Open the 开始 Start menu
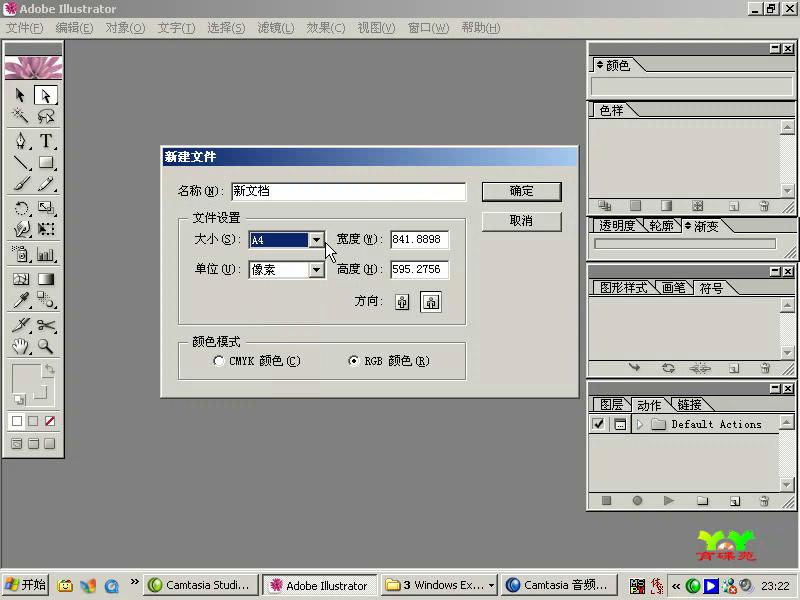Screen dimensions: 800x600 (x=25, y=585)
